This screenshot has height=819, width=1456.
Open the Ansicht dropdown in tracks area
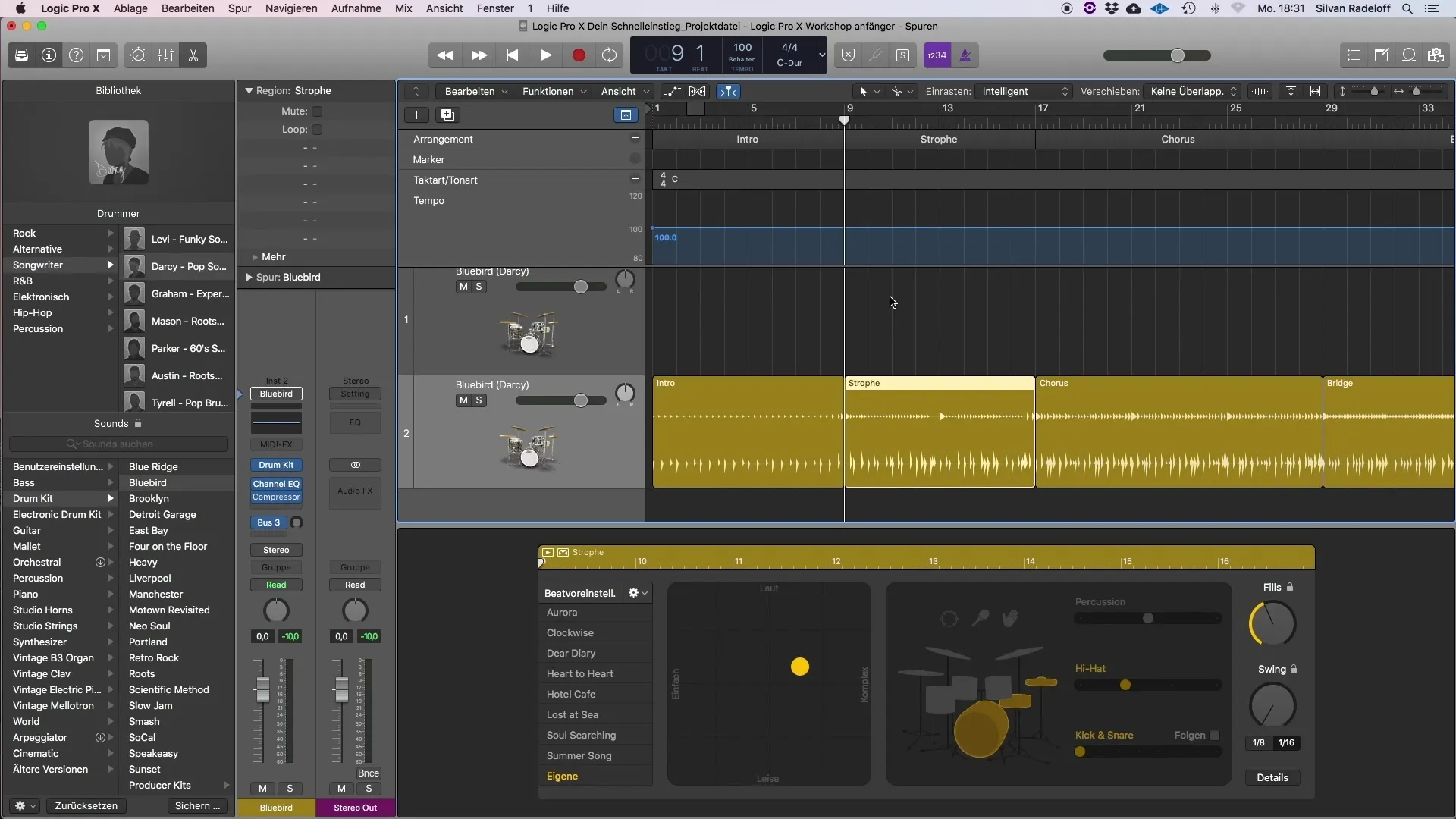tap(625, 92)
